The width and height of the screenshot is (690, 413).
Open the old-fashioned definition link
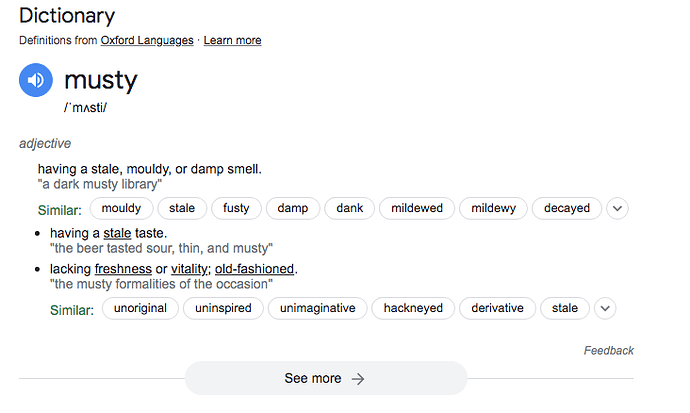coord(254,269)
